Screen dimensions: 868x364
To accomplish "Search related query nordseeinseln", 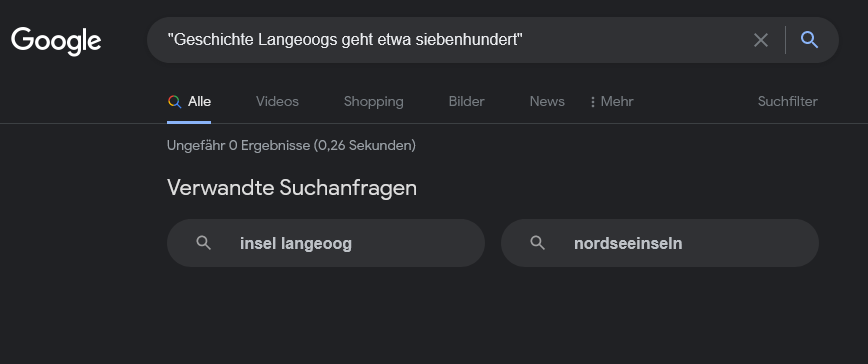I will (659, 243).
